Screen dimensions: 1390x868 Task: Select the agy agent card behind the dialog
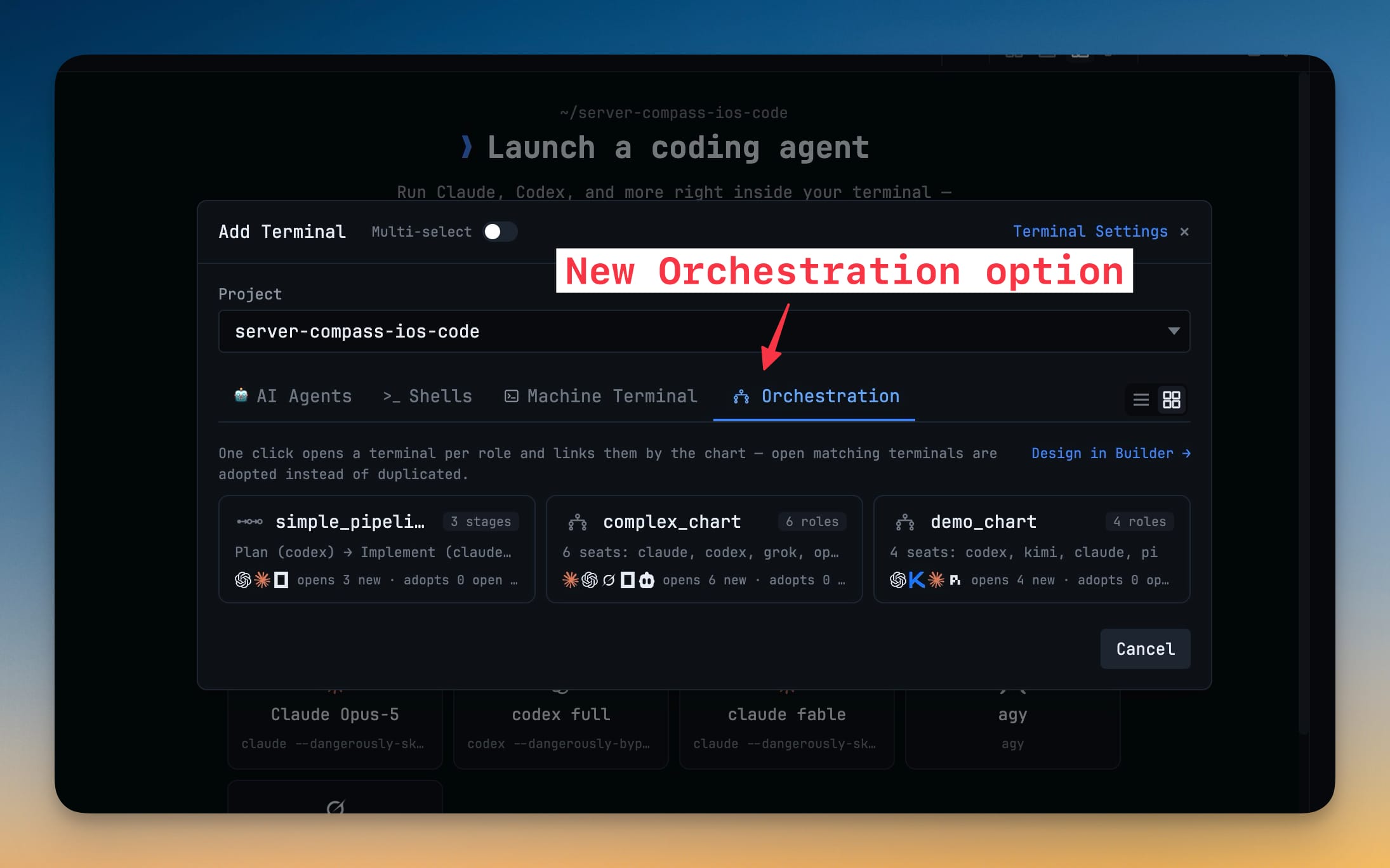[1013, 728]
